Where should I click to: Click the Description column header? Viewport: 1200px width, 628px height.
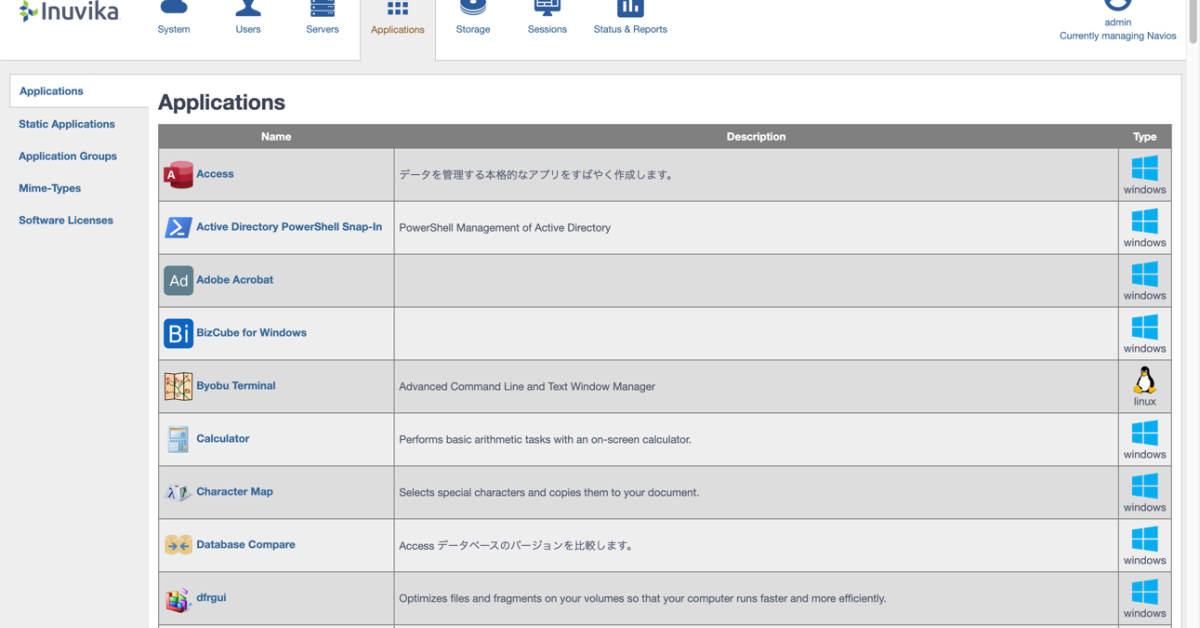756,137
